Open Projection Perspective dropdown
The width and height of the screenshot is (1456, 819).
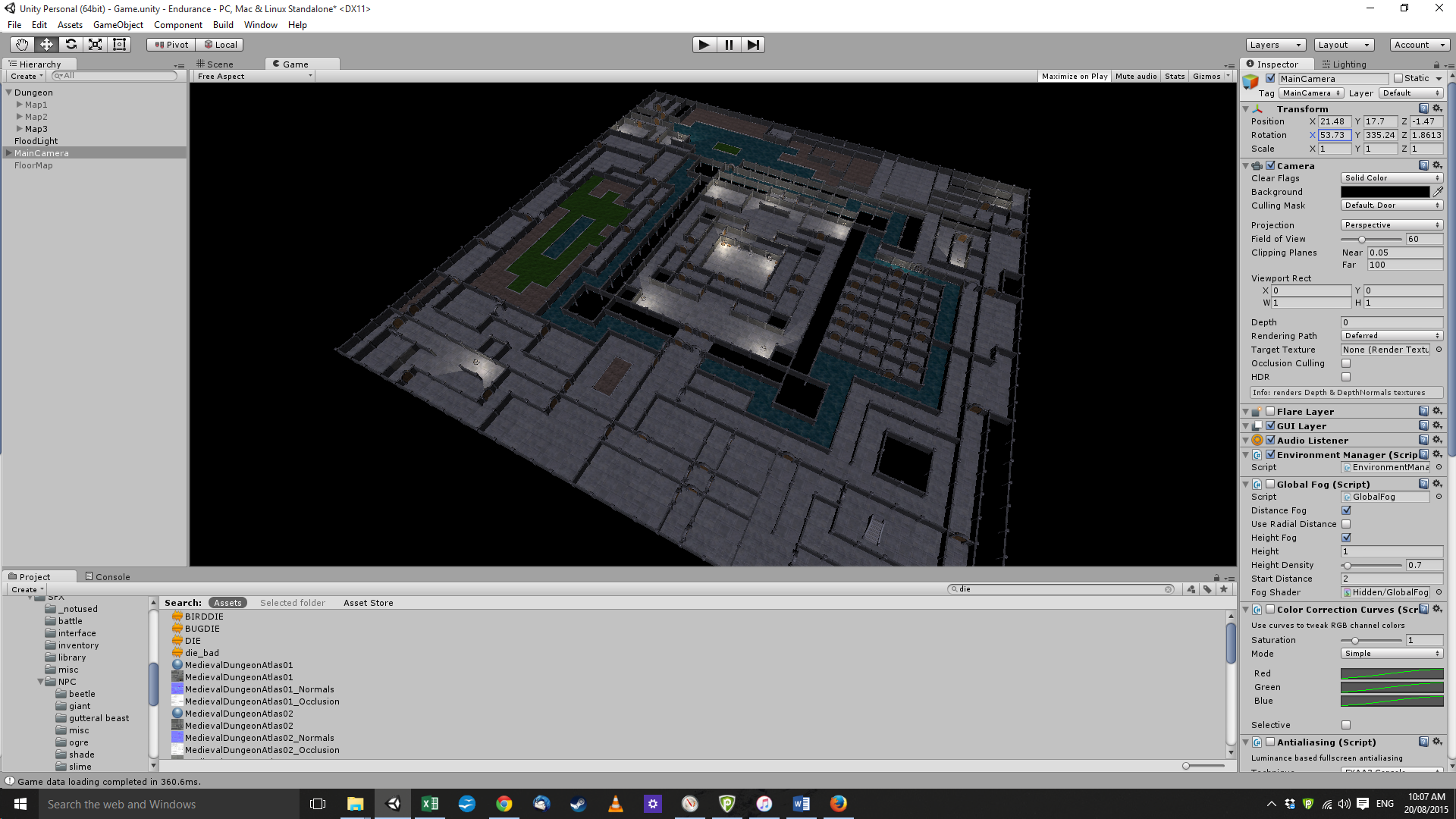[x=1392, y=225]
